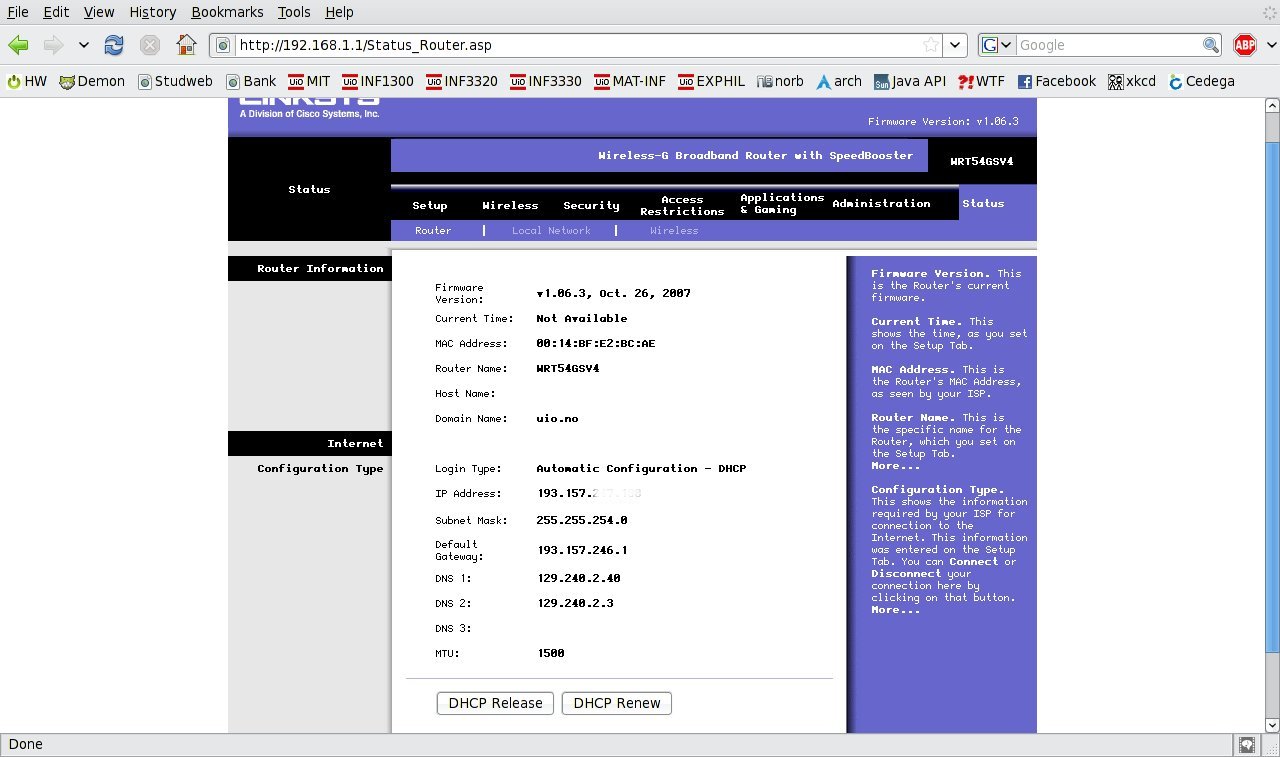This screenshot has width=1280, height=757.
Task: Click the search magnifier icon
Action: point(1211,45)
